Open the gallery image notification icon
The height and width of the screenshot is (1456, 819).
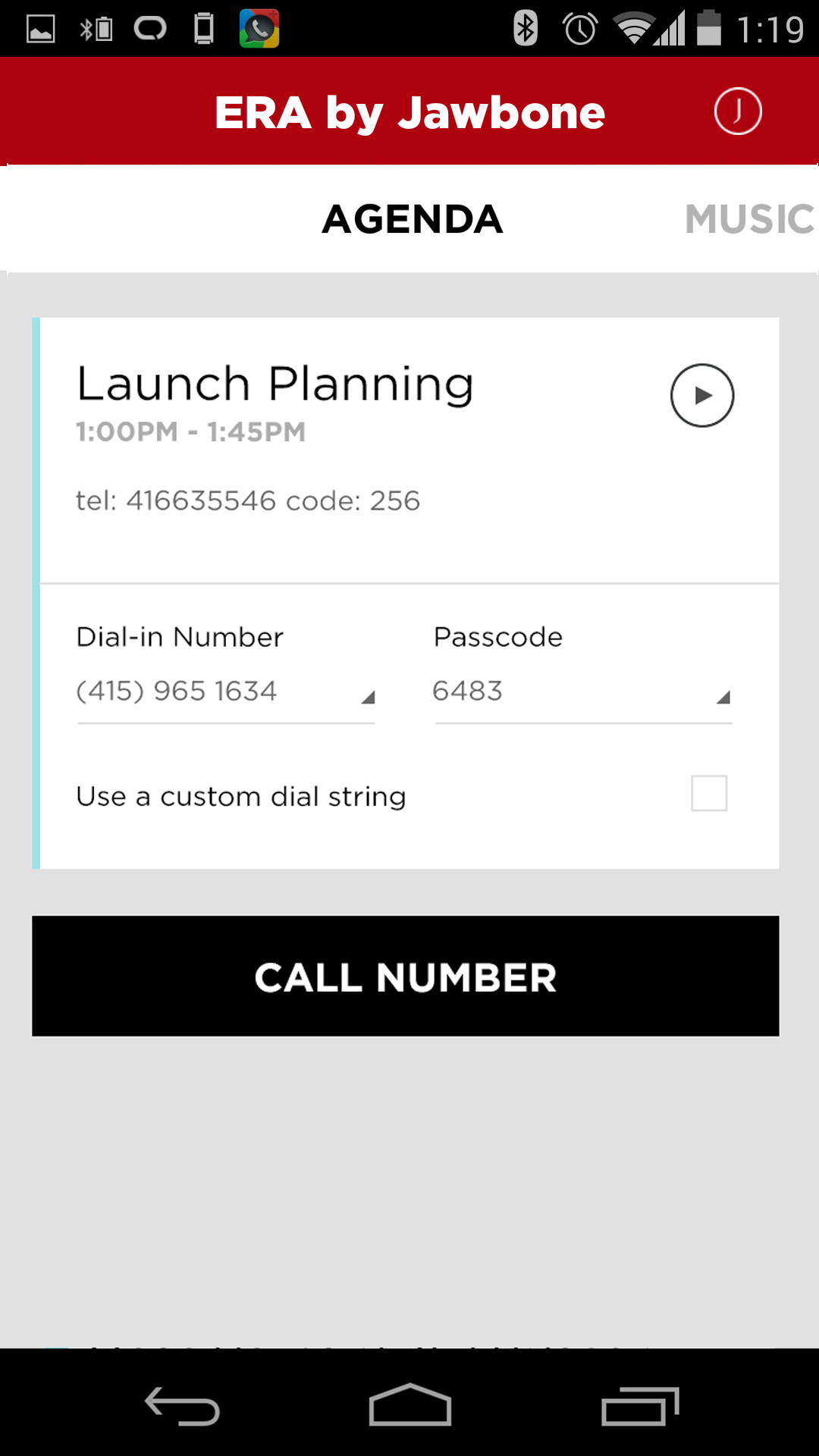point(41,30)
